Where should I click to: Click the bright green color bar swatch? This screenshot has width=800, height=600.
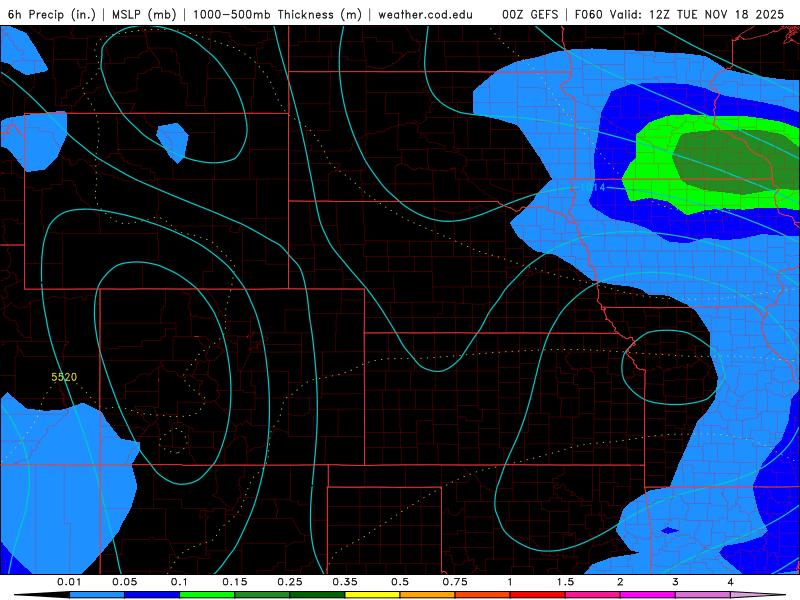coord(207,595)
